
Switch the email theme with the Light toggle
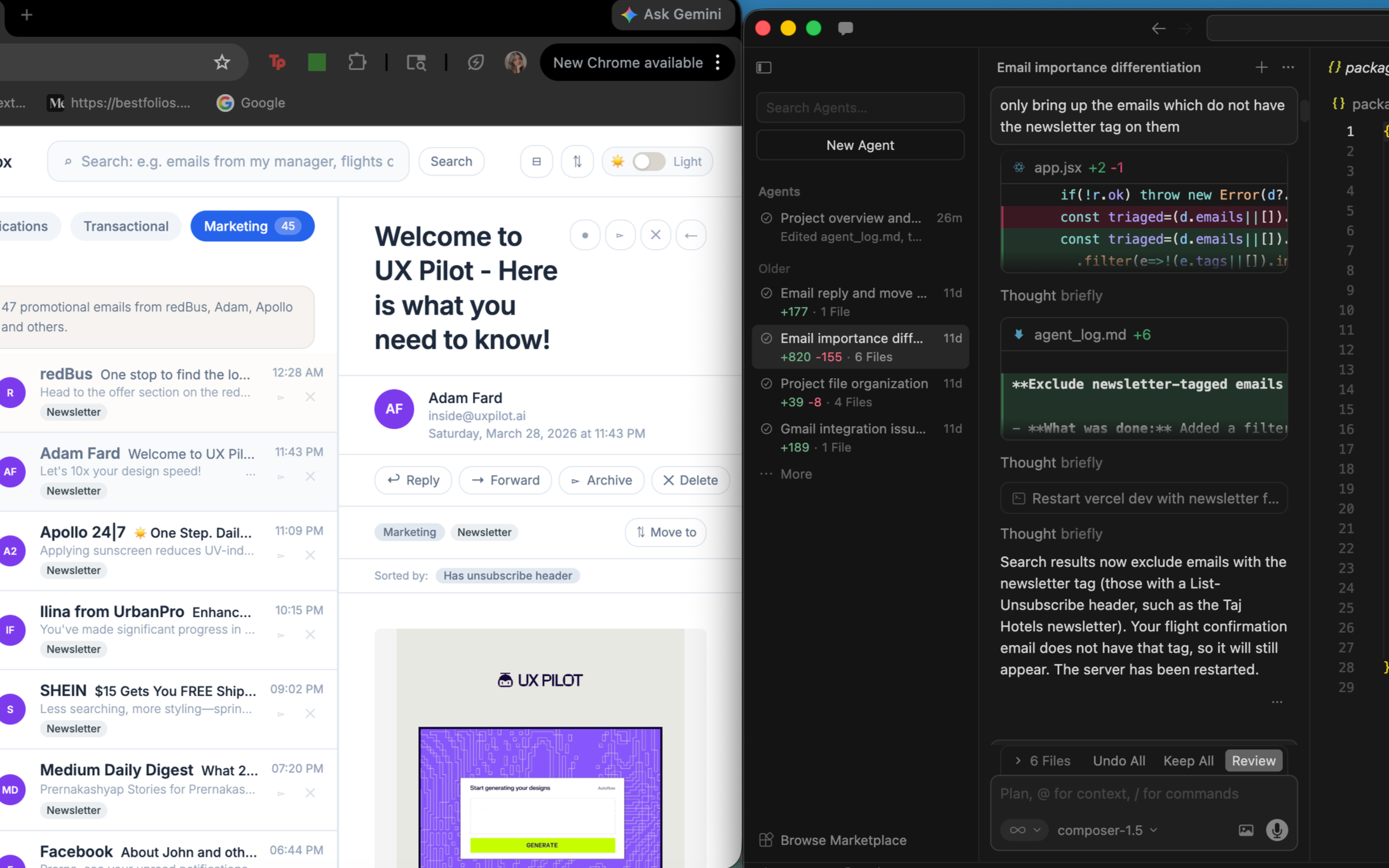[x=648, y=161]
